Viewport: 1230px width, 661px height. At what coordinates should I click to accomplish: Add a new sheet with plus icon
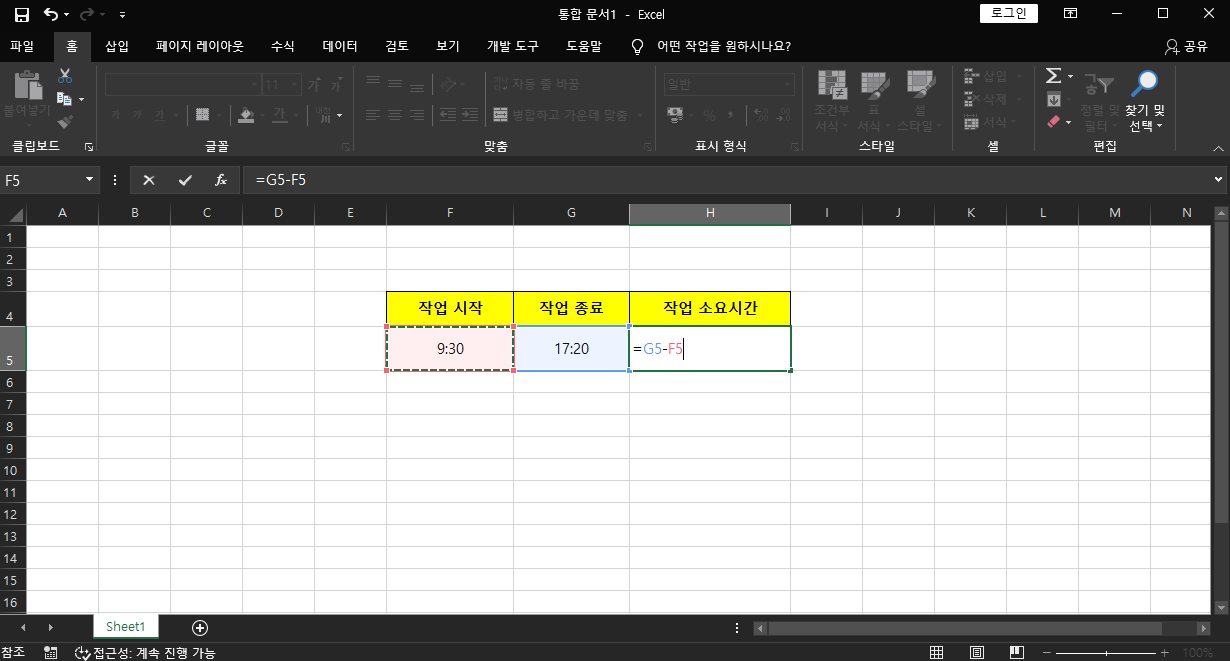coord(200,627)
